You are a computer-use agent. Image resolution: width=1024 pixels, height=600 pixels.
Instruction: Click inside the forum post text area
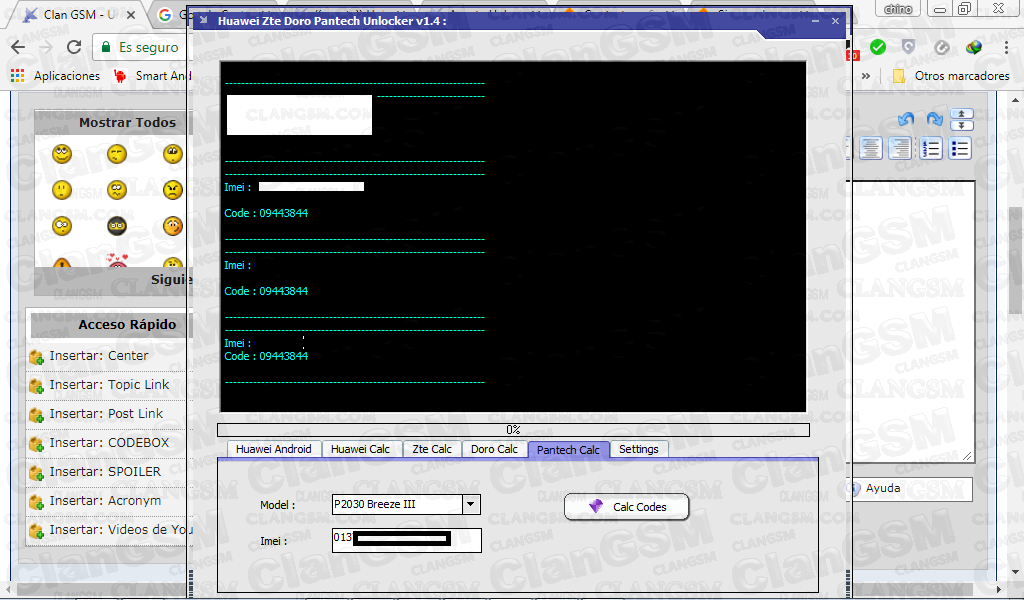[x=912, y=320]
